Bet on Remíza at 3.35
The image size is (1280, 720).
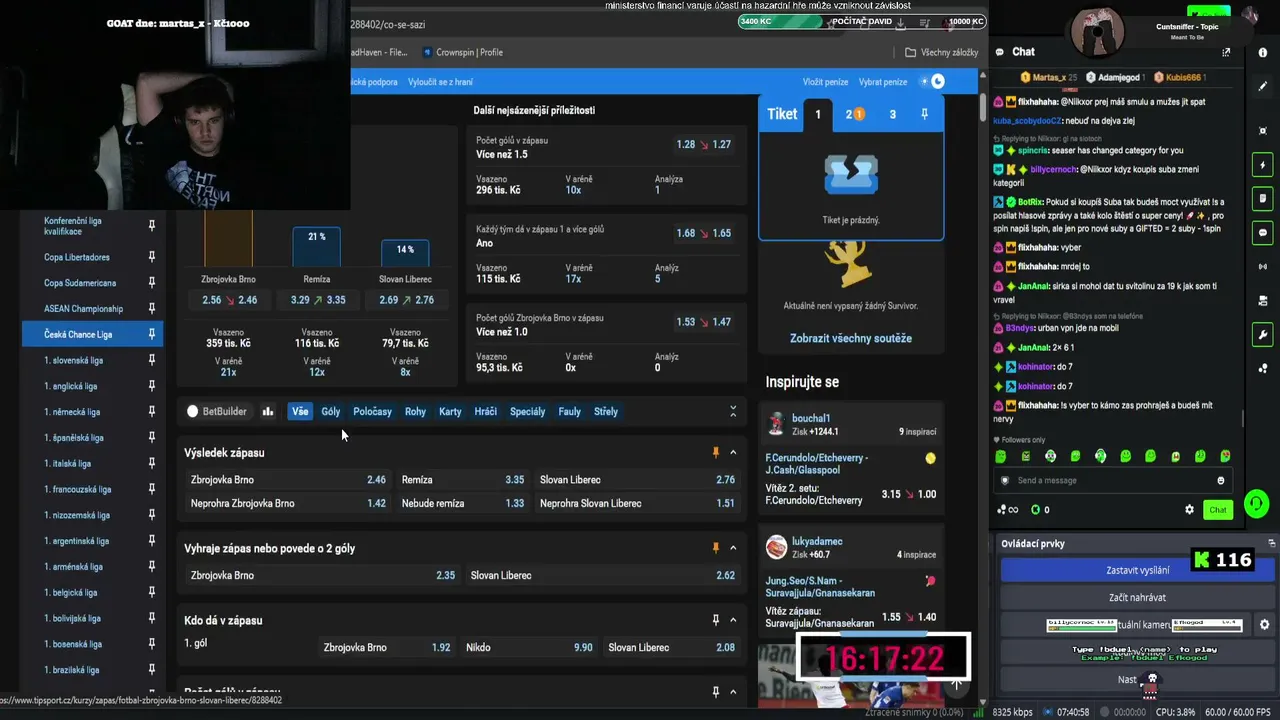tap(463, 479)
